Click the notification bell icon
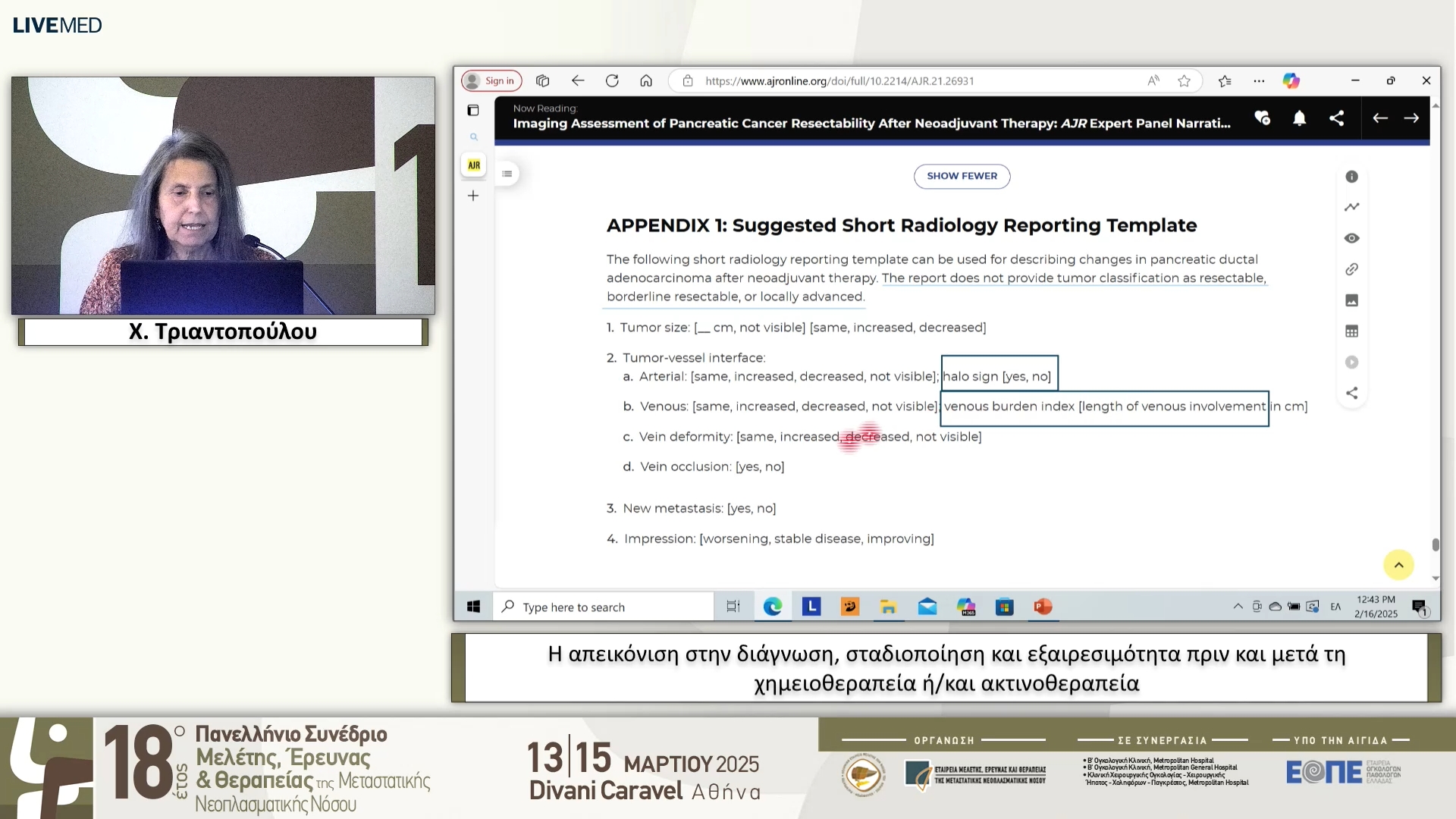 [1299, 118]
